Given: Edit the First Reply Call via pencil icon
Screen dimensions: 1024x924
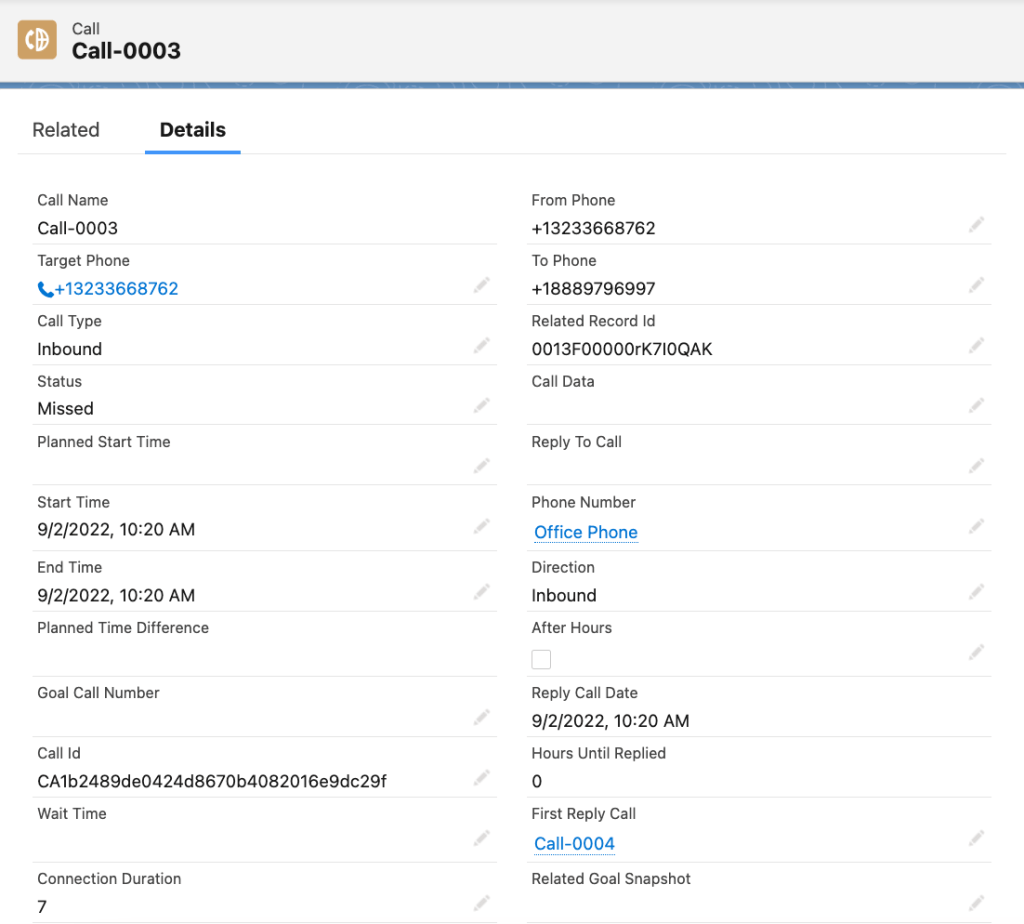Looking at the screenshot, I should pyautogui.click(x=976, y=838).
